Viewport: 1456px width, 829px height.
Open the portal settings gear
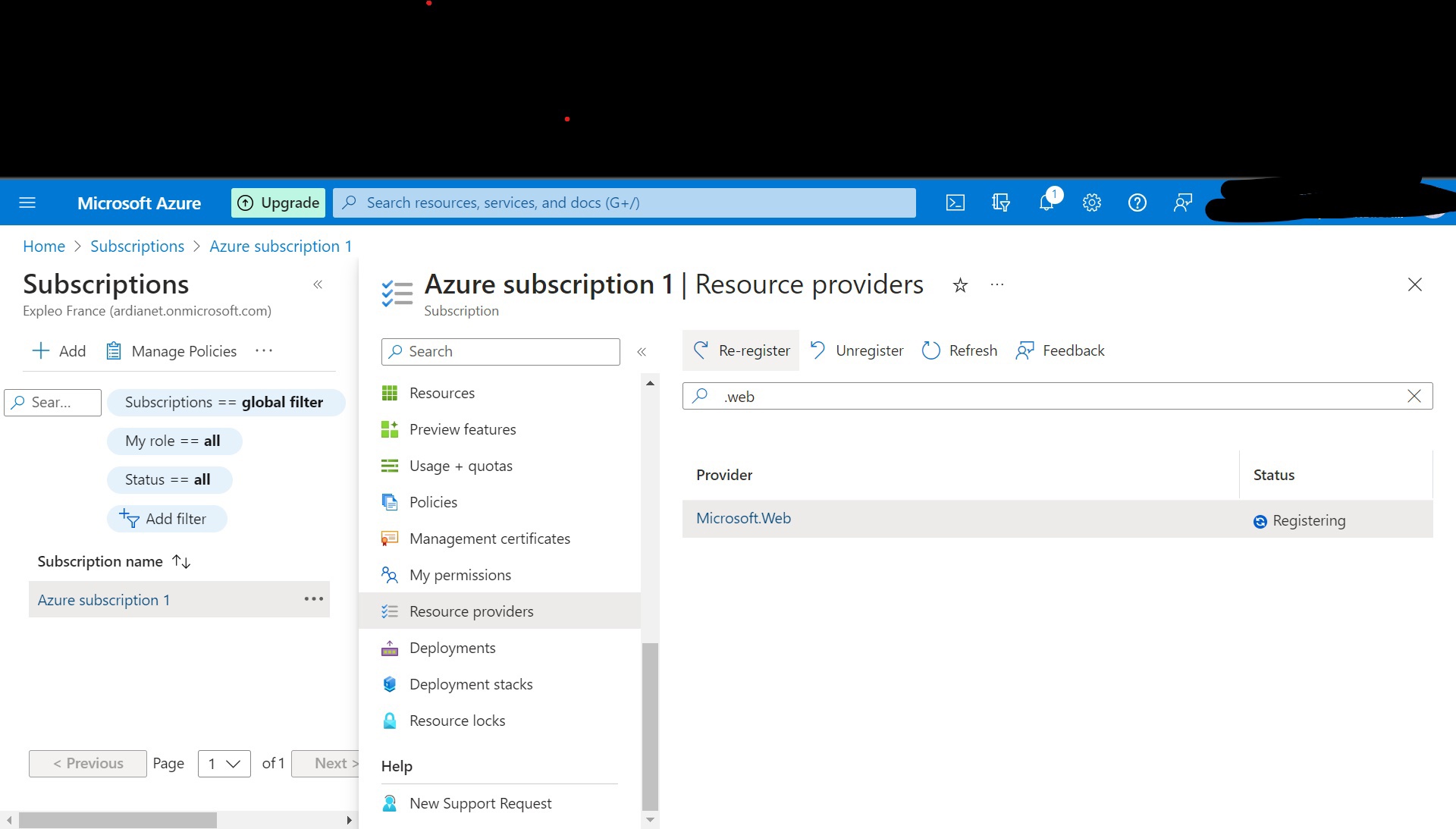click(1091, 203)
